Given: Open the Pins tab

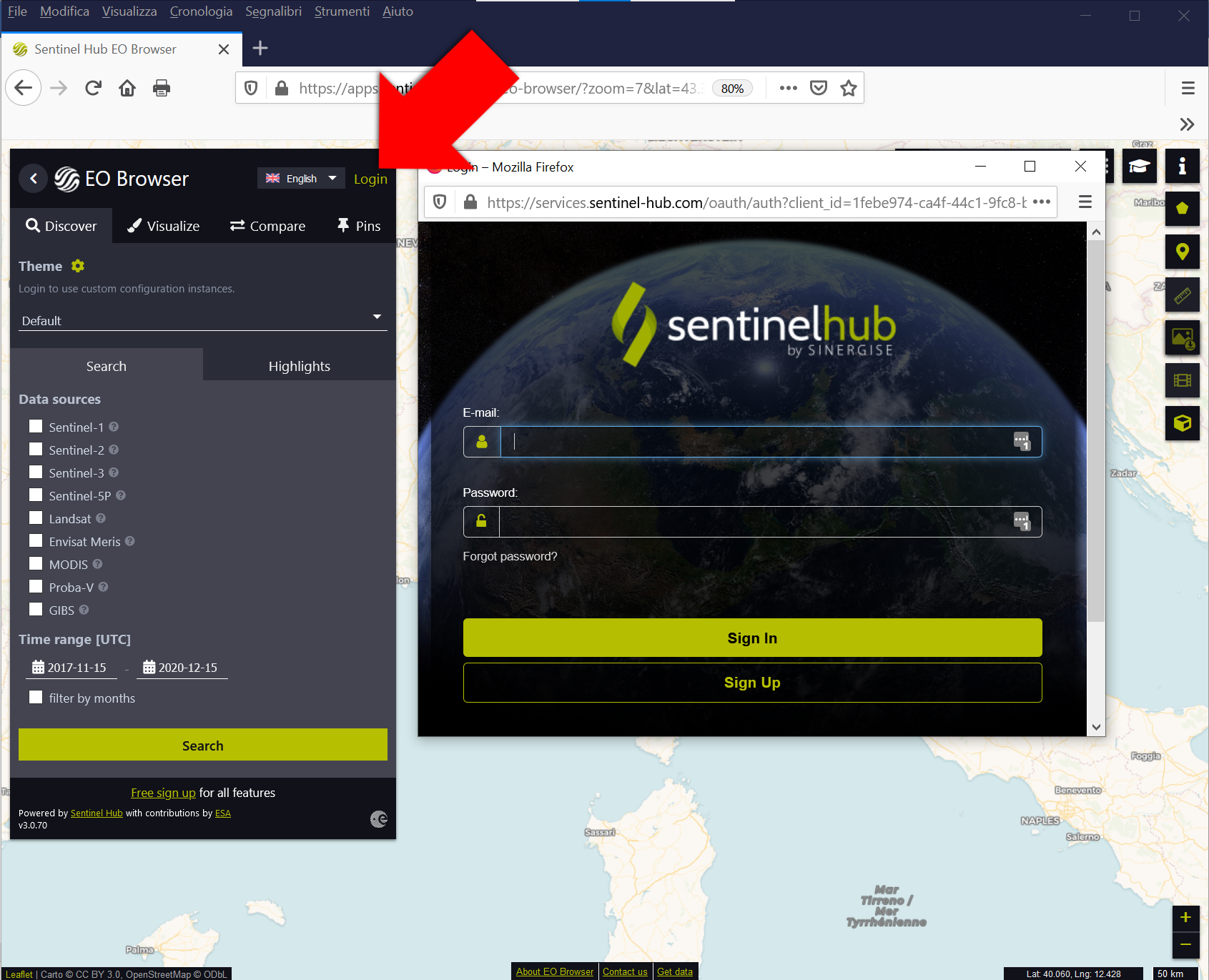Looking at the screenshot, I should [359, 226].
